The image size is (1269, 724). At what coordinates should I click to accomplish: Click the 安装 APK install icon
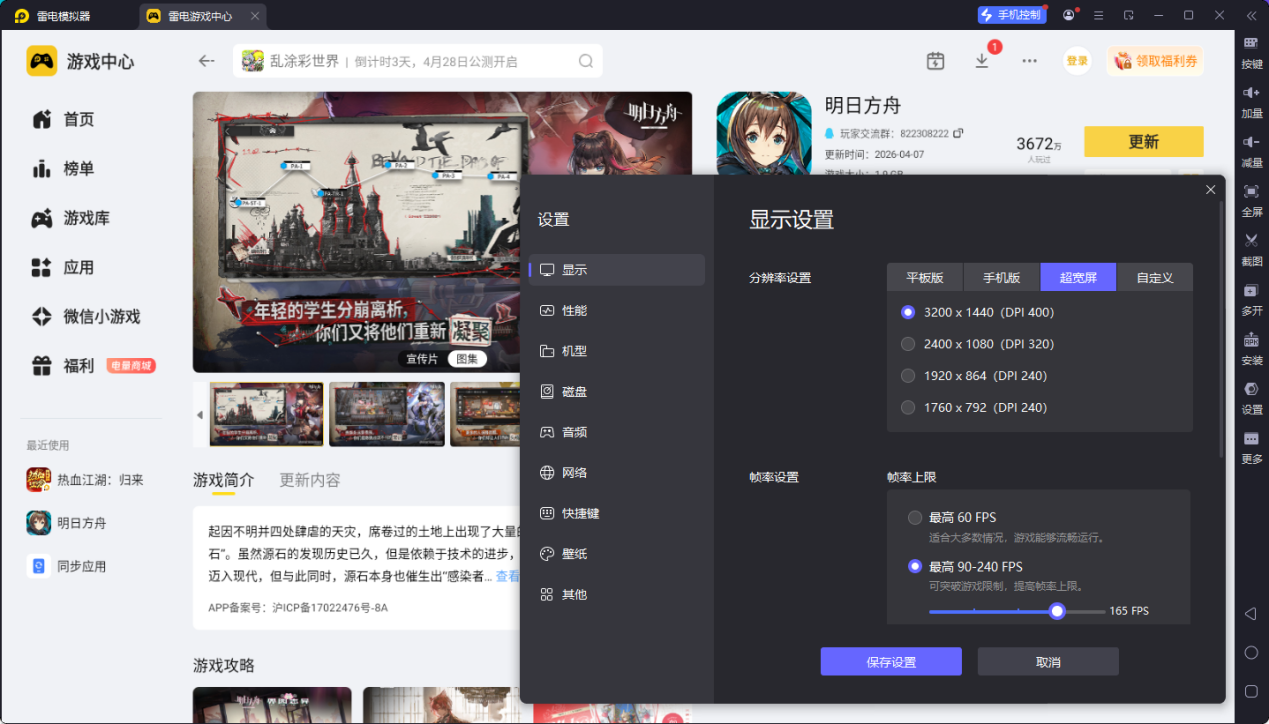pos(1251,340)
